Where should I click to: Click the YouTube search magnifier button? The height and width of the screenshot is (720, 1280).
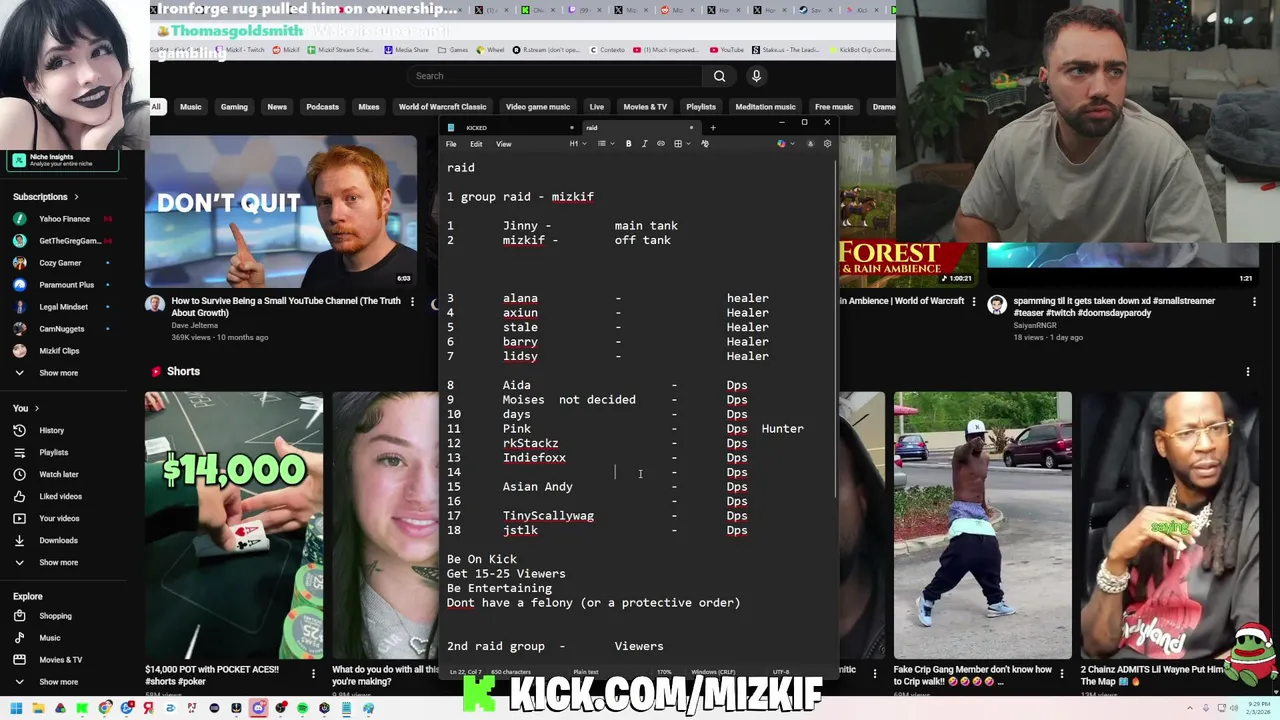click(719, 76)
